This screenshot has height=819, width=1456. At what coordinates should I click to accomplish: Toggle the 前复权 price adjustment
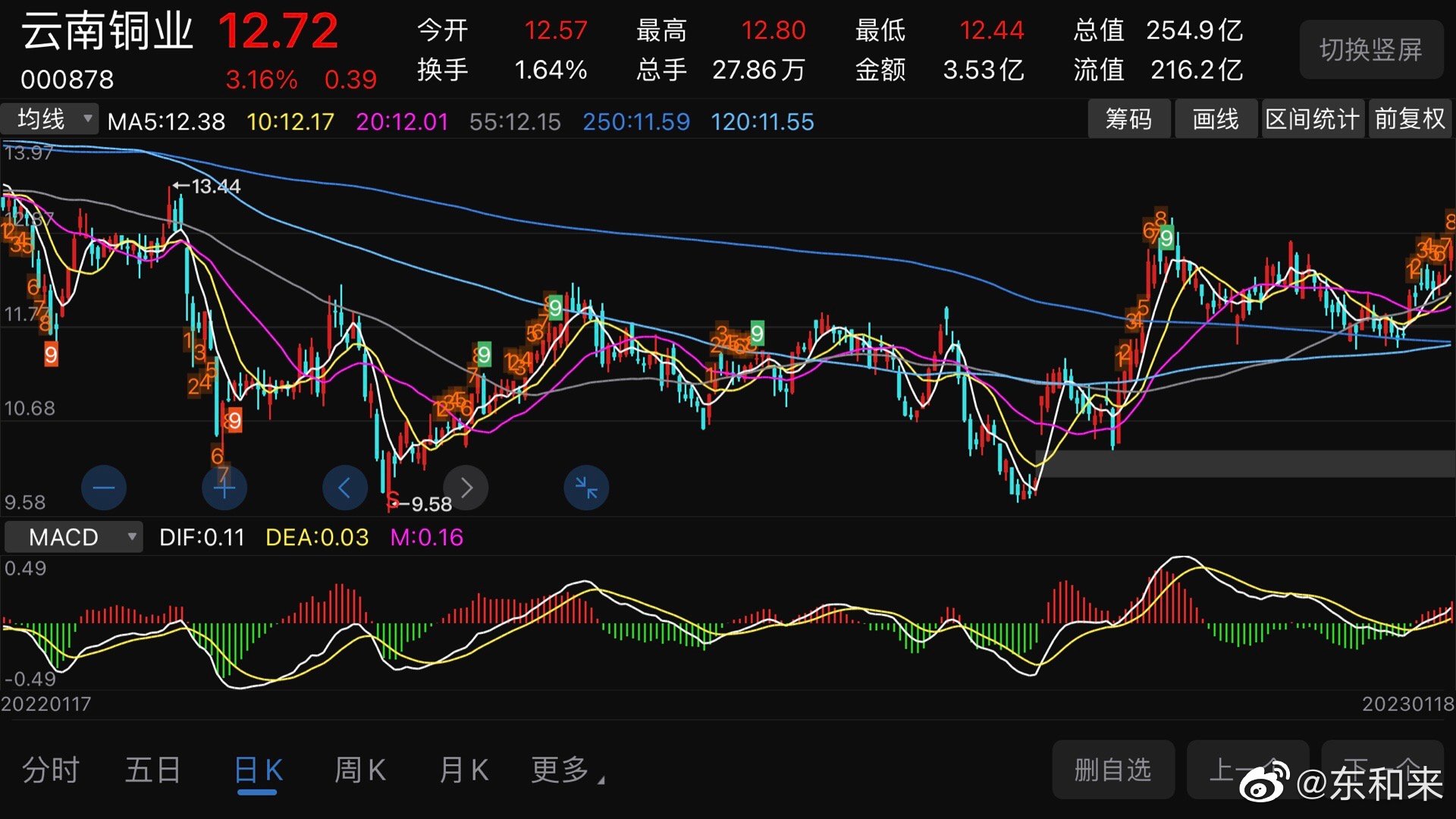(x=1410, y=119)
